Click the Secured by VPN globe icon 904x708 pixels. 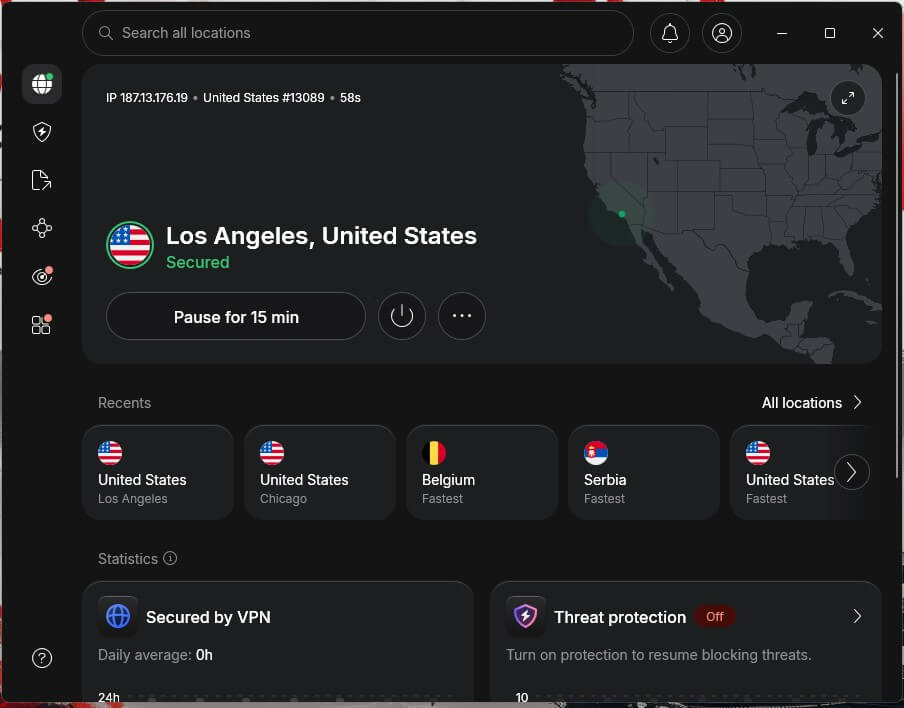tap(118, 616)
